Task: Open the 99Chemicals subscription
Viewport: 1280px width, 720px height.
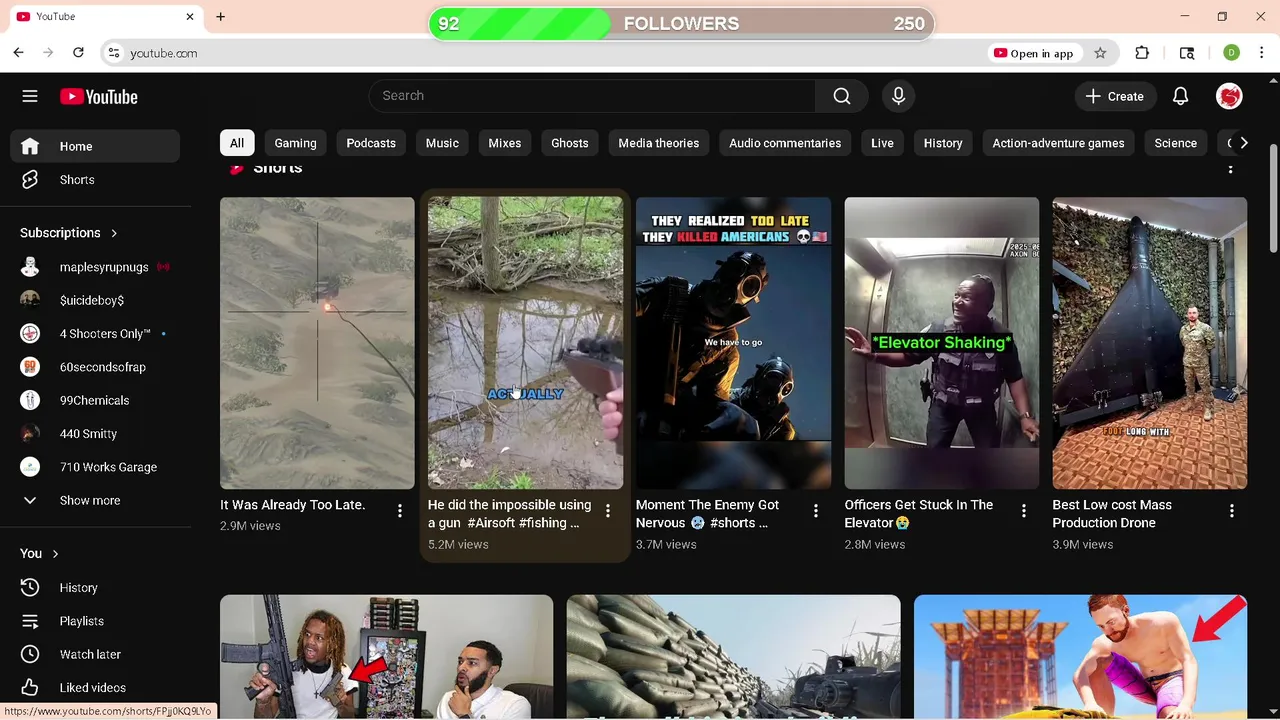Action: tap(95, 400)
